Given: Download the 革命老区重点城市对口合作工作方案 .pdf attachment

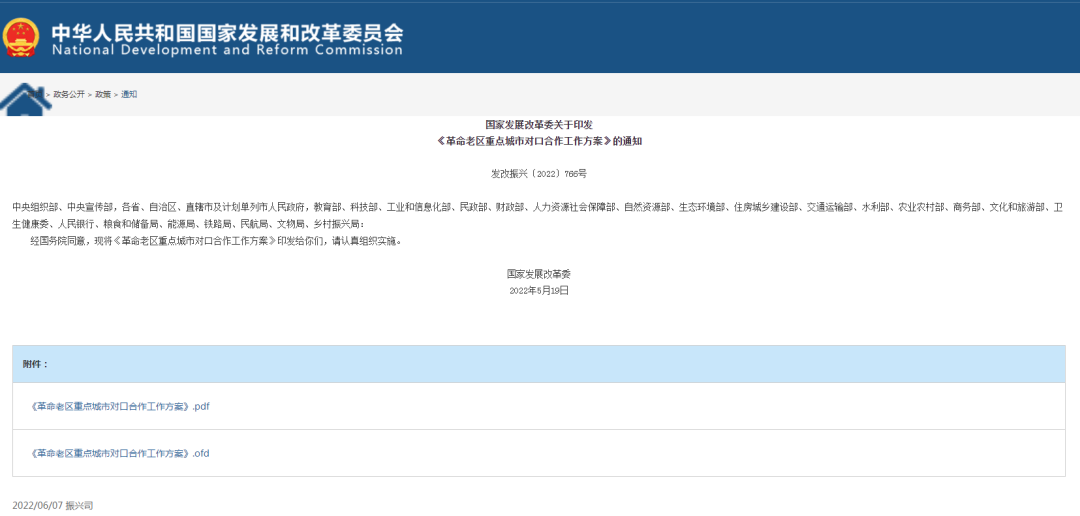Looking at the screenshot, I should coord(121,406).
